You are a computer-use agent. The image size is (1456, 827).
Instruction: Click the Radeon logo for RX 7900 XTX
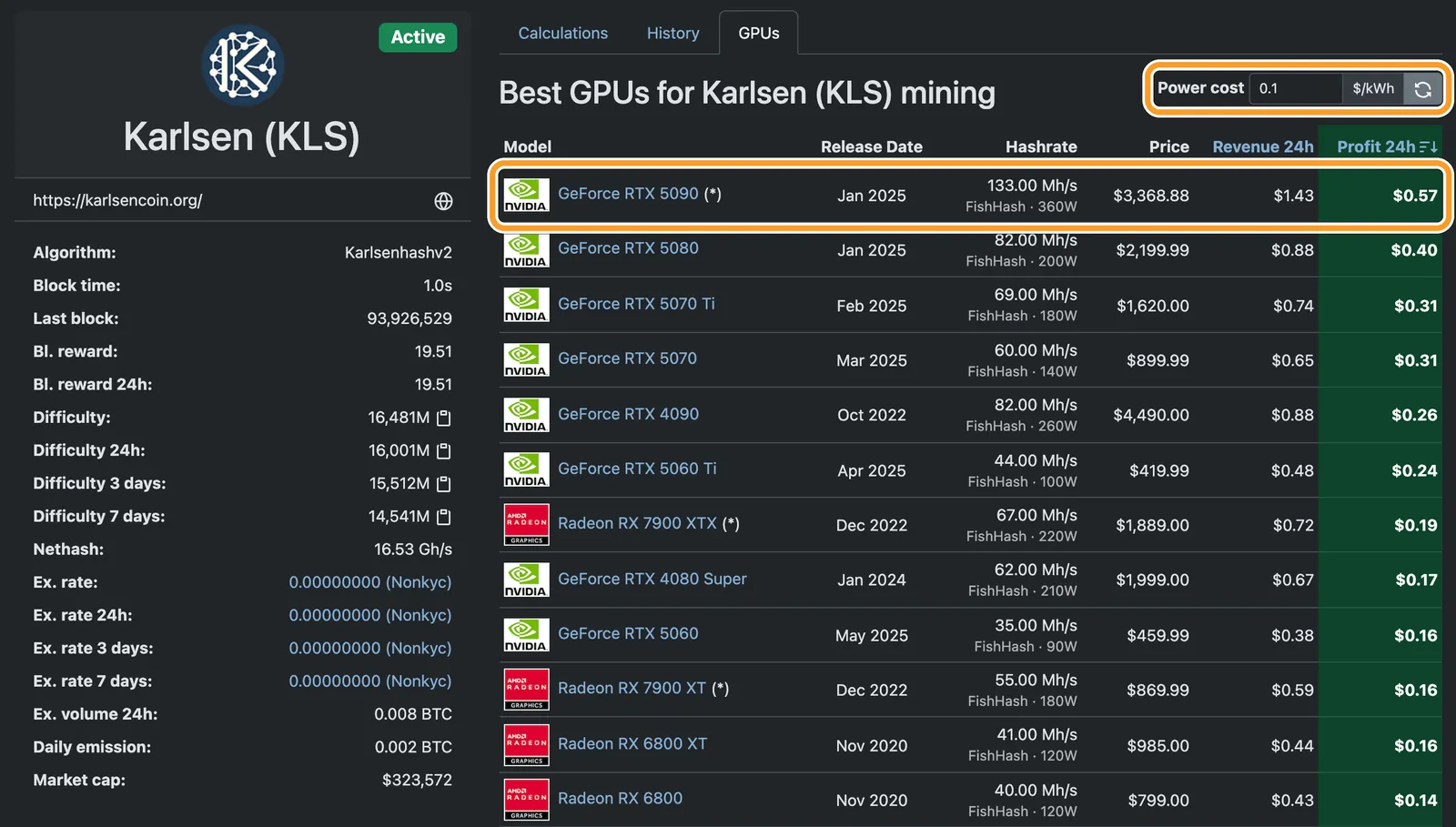click(x=526, y=525)
